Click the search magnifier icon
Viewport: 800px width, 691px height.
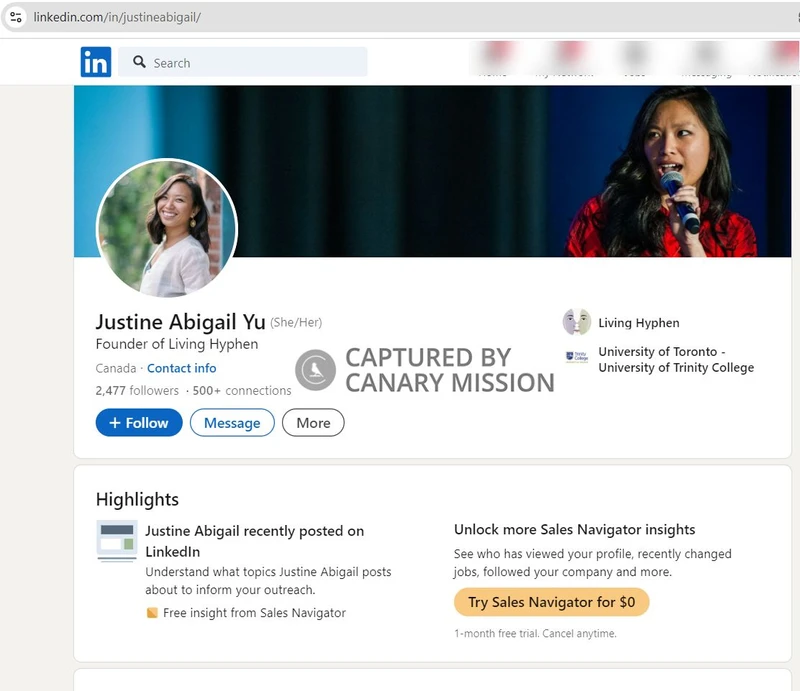pyautogui.click(x=139, y=62)
